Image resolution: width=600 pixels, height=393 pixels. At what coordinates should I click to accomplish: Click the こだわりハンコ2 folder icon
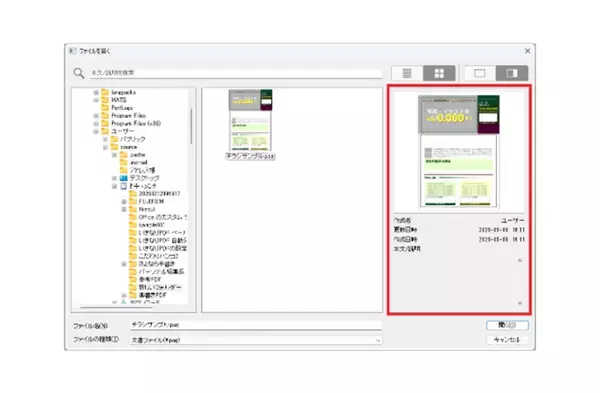pyautogui.click(x=133, y=256)
